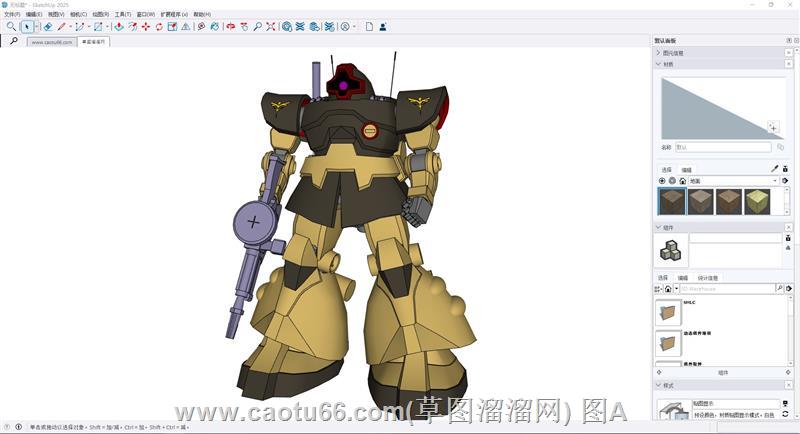This screenshot has height=434, width=800.
Task: Pick the Eraser tool
Action: click(47, 27)
